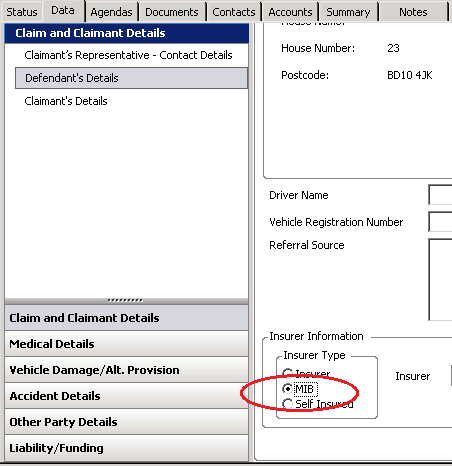This screenshot has width=452, height=466.
Task: Open the Notes tab
Action: [x=413, y=12]
